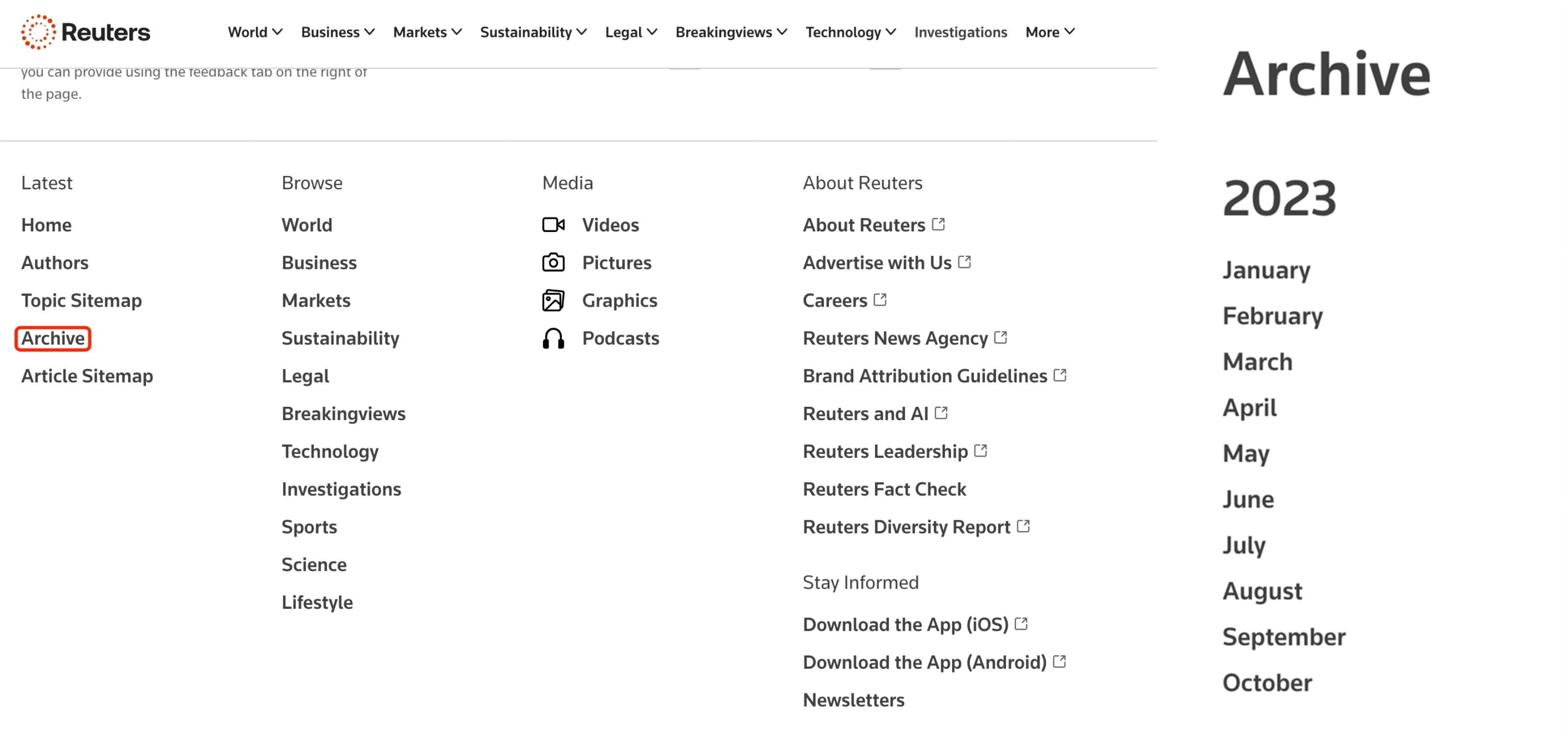Open the Newsletters link under Stay Informed
The image size is (1568, 737).
853,699
